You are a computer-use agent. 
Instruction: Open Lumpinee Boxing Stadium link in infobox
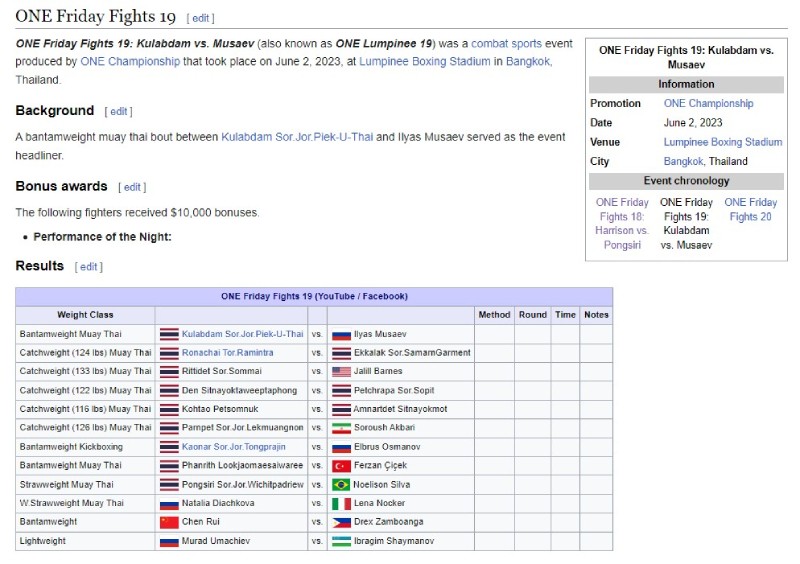pyautogui.click(x=722, y=142)
